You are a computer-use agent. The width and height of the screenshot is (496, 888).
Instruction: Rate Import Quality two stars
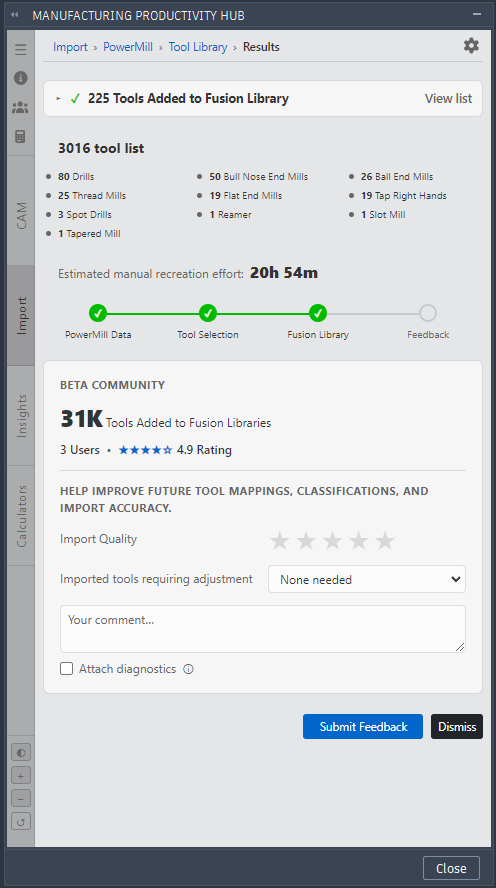306,540
